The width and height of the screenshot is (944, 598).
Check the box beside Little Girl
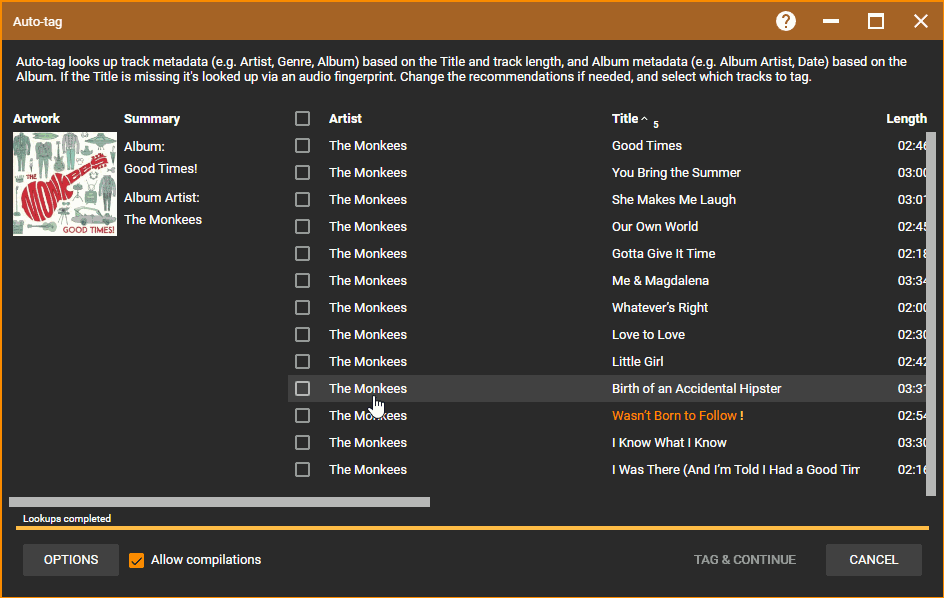[302, 362]
